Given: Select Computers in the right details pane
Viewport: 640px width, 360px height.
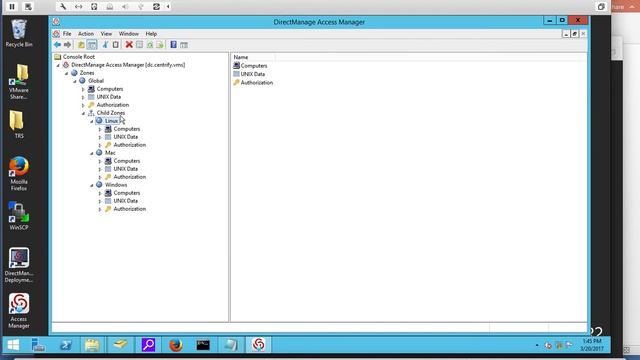Looking at the screenshot, I should 253,66.
